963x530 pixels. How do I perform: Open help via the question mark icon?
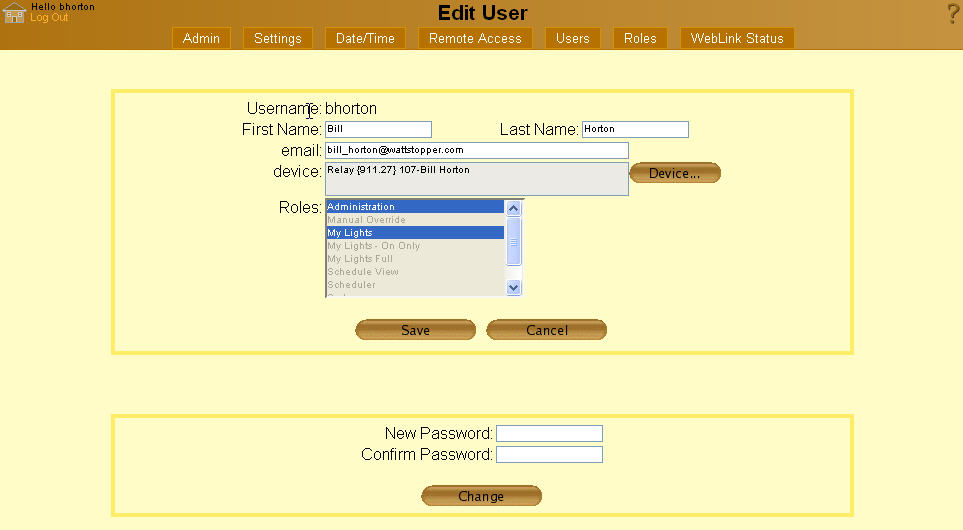click(x=954, y=14)
